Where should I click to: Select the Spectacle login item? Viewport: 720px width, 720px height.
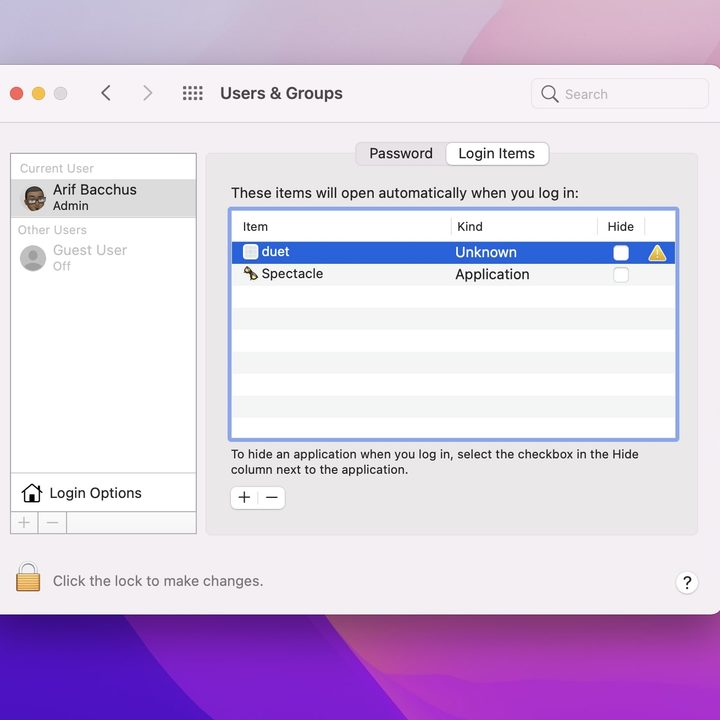tap(453, 274)
